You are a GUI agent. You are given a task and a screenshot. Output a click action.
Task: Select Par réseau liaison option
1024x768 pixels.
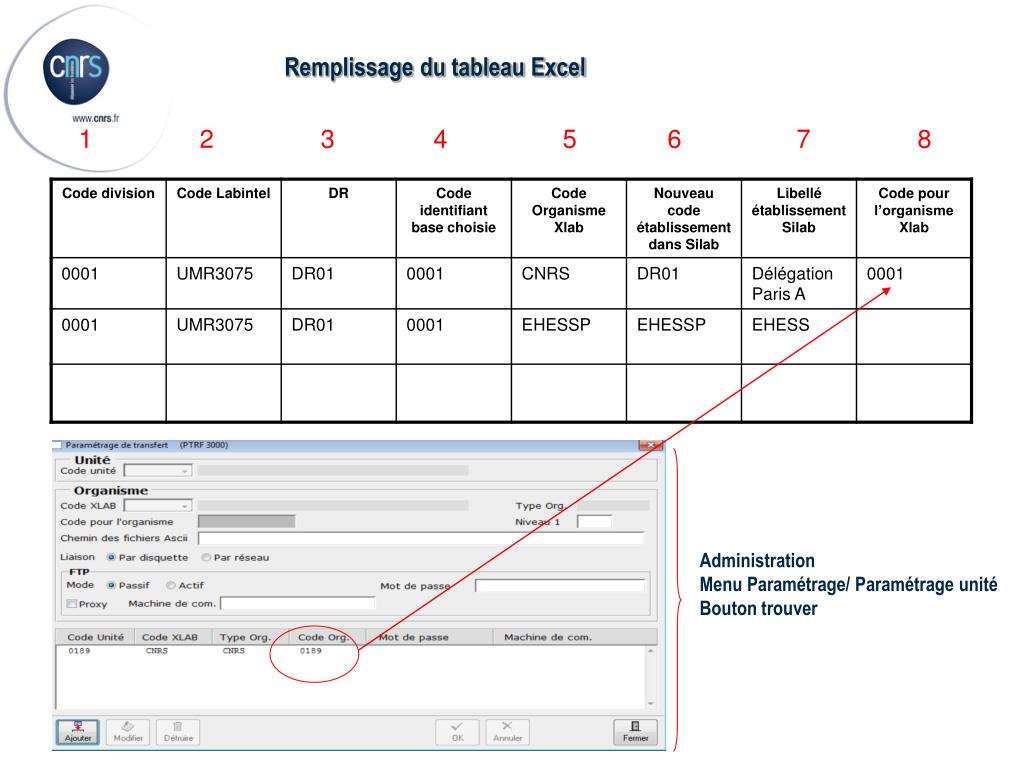[x=206, y=558]
